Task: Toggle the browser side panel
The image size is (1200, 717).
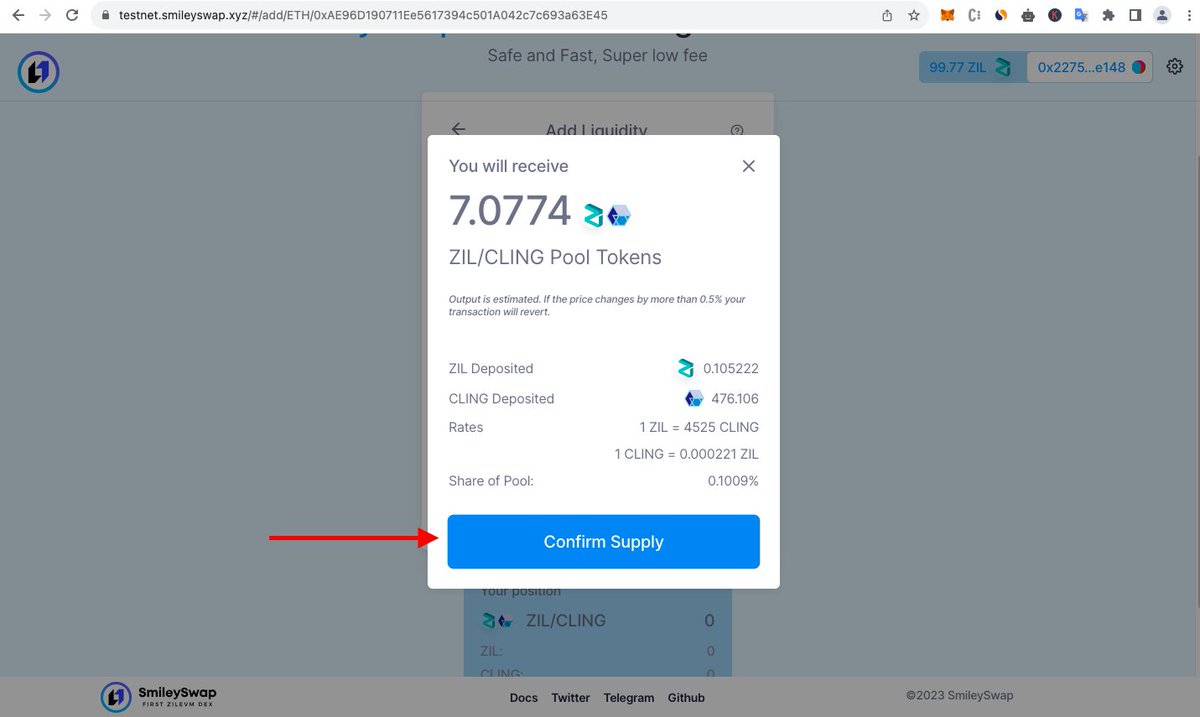Action: coord(1135,16)
